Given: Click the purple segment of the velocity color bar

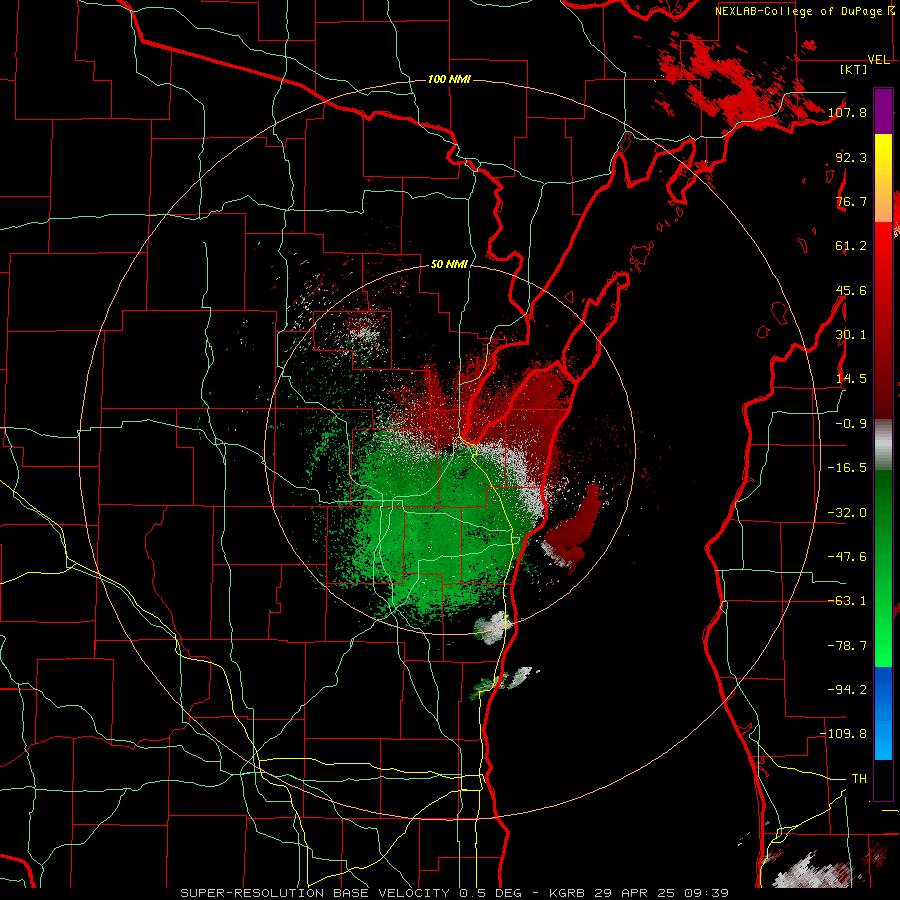Looking at the screenshot, I should coord(883,111).
